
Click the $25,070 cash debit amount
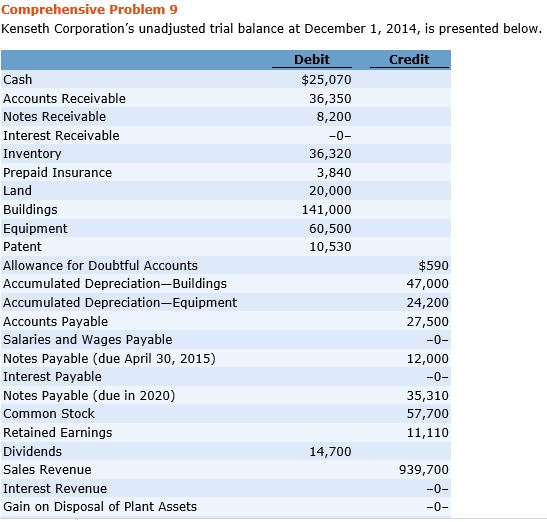click(326, 80)
